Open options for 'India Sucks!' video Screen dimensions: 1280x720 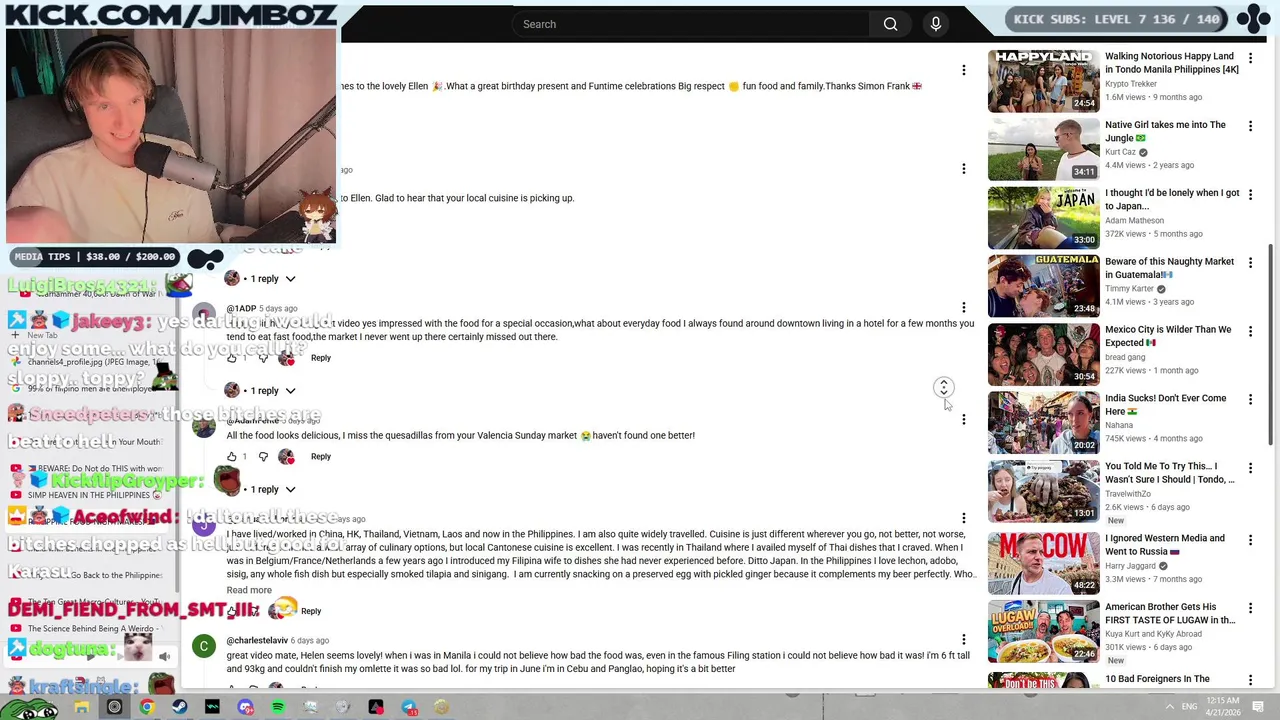1250,399
